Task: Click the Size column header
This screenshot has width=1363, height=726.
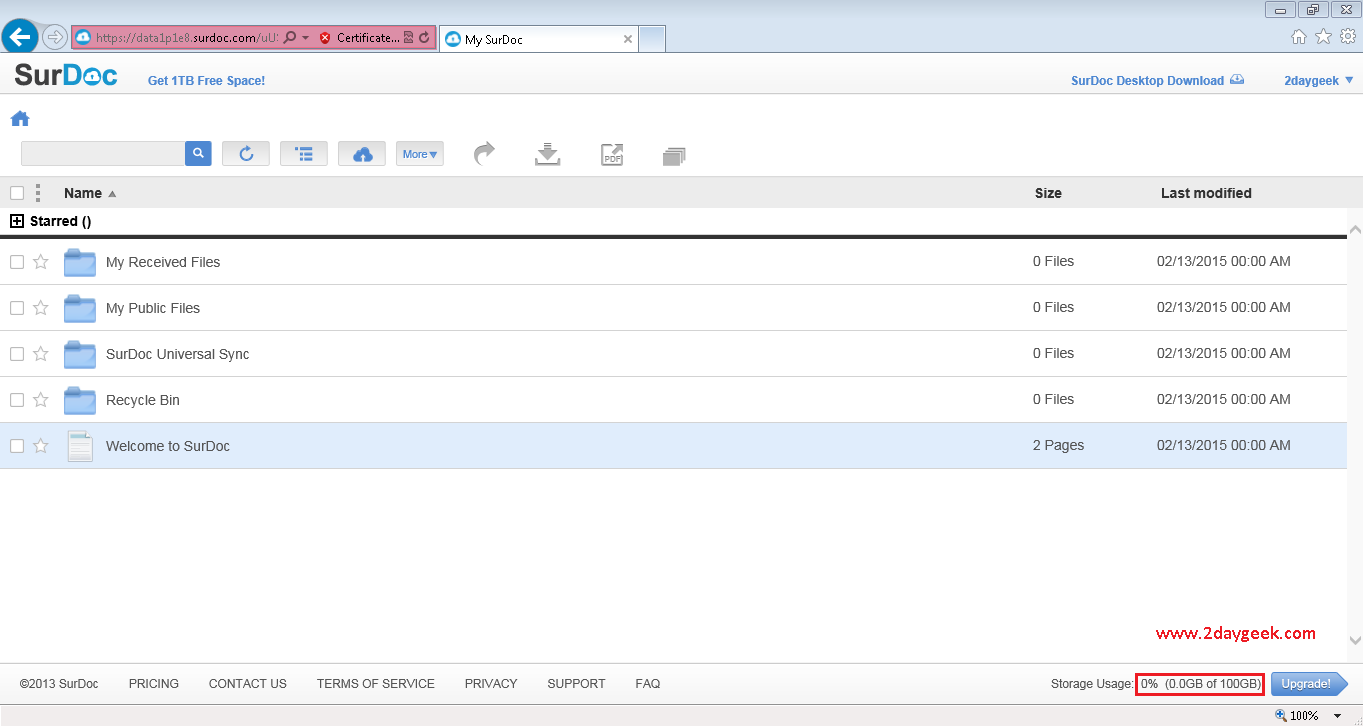Action: (x=1048, y=193)
